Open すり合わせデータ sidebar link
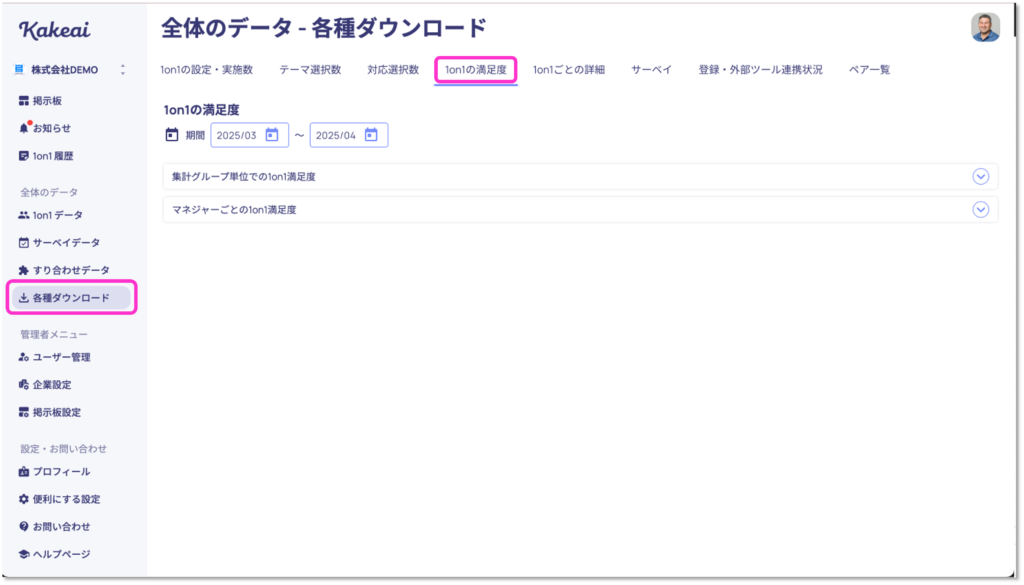Viewport: 1024px width, 585px height. click(71, 270)
